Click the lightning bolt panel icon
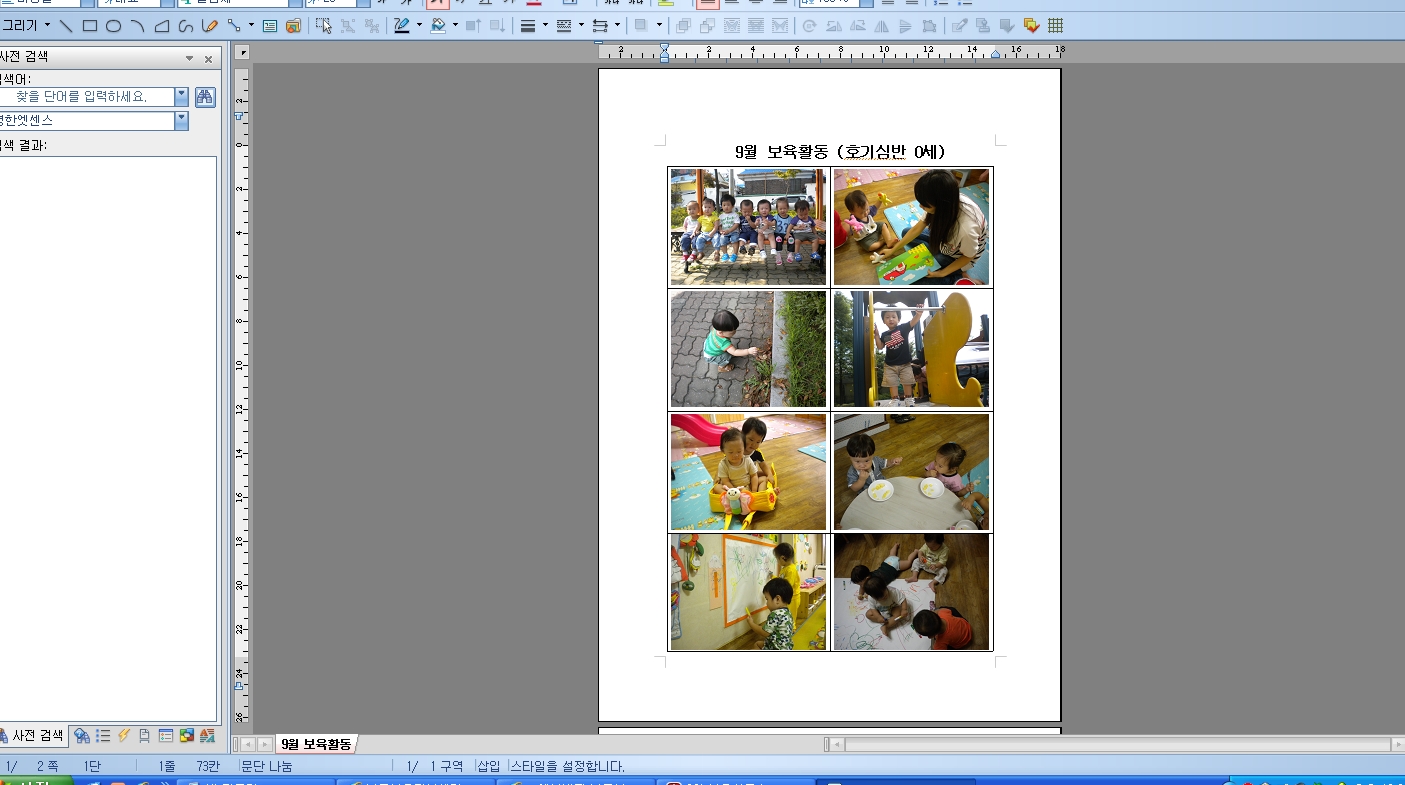 pos(124,736)
